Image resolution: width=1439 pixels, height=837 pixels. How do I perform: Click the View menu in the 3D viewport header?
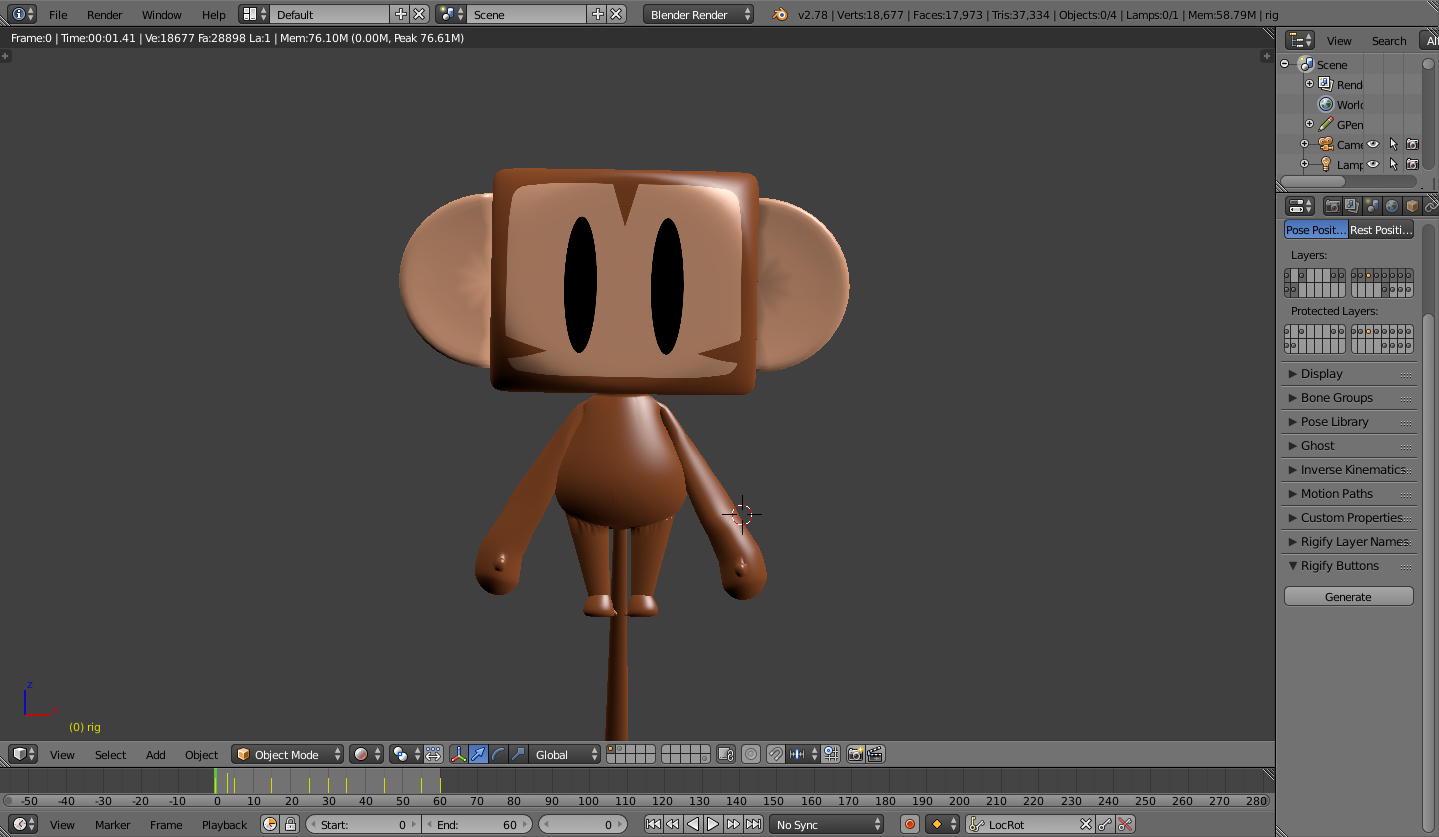(62, 753)
